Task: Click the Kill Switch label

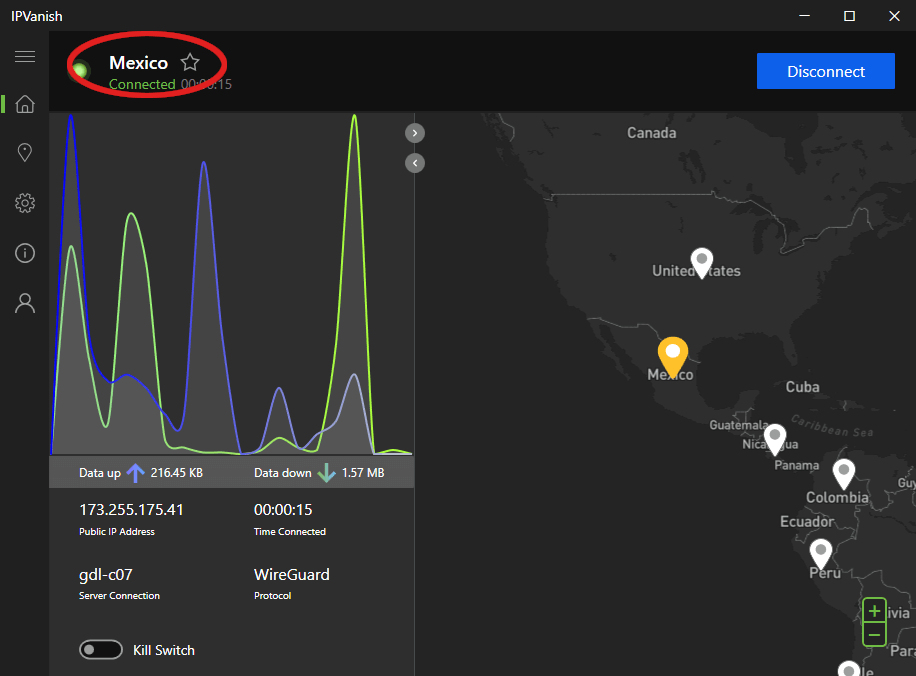Action: pos(164,650)
